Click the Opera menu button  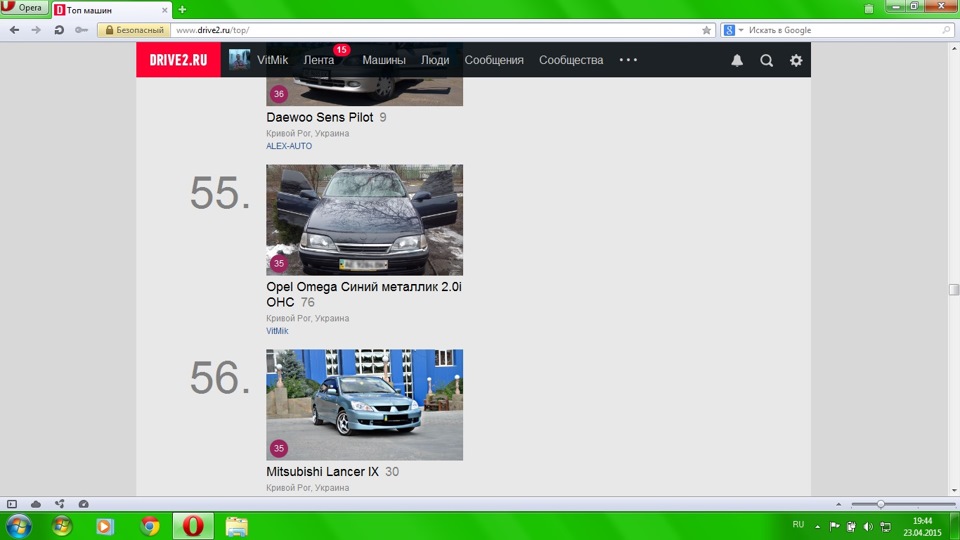(x=23, y=8)
